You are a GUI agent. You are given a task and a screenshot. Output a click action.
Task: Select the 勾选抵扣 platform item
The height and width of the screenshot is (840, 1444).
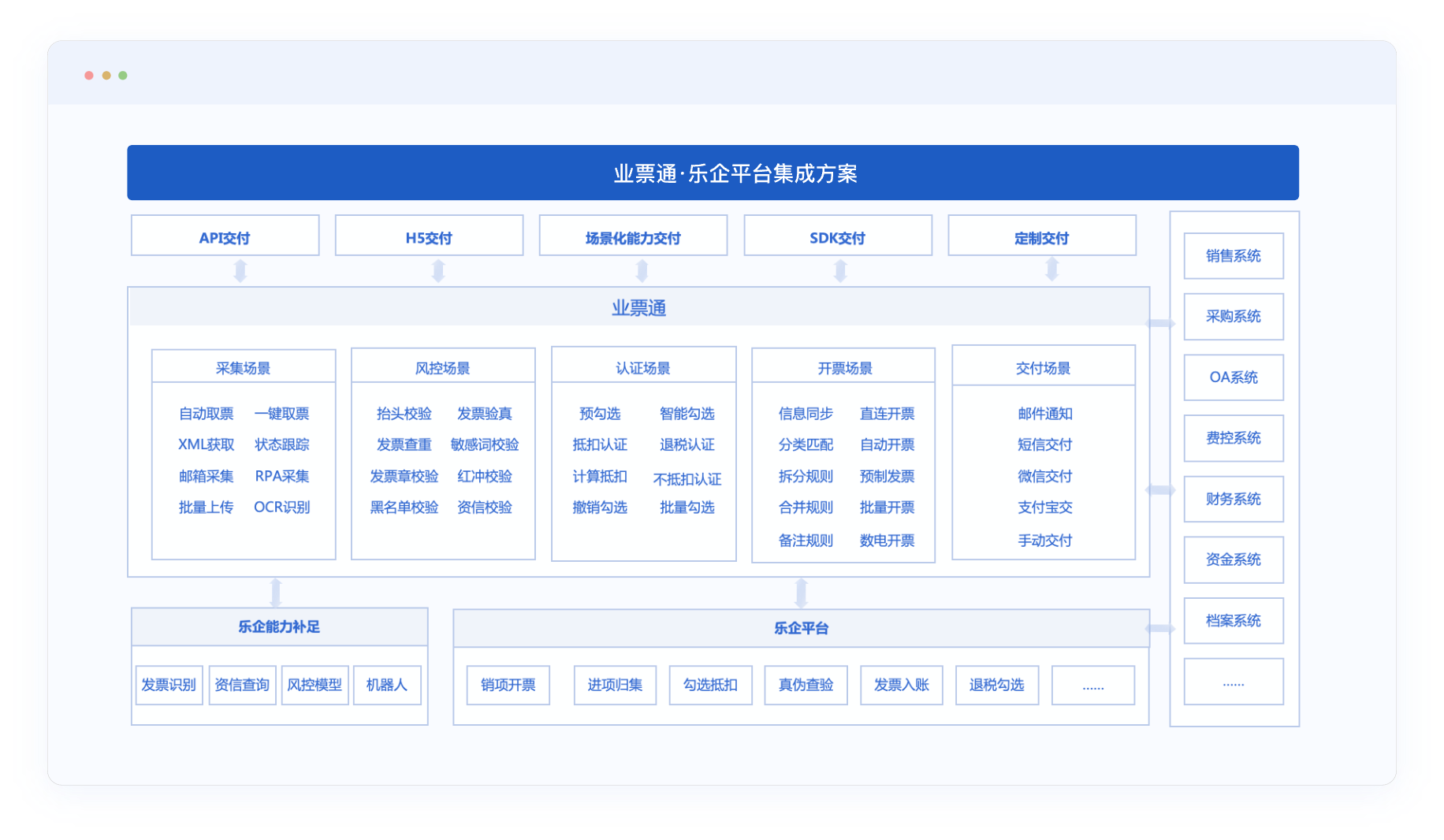pyautogui.click(x=710, y=685)
